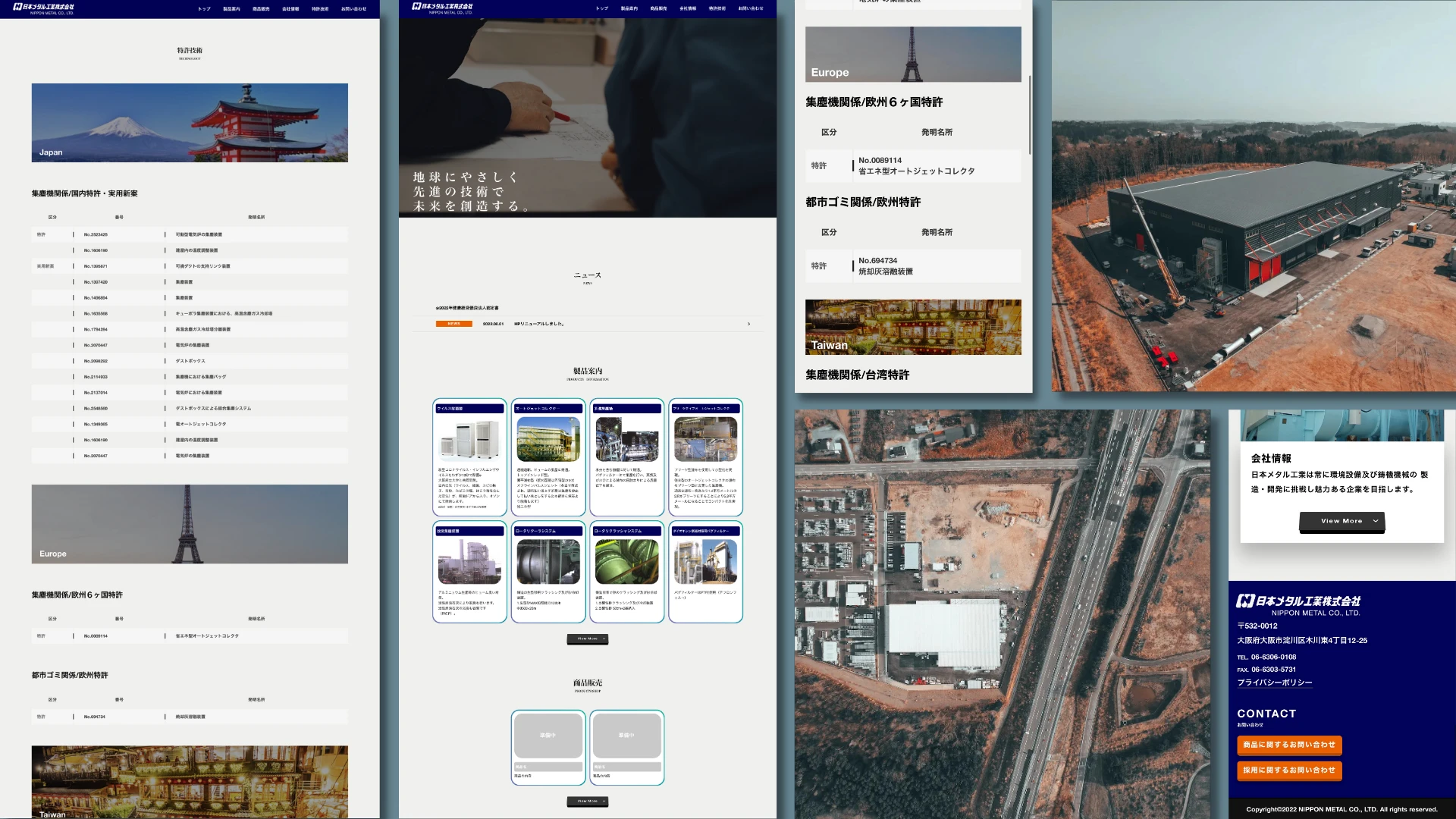Click View More below the 商品販売 cards
1456x819 pixels.
click(588, 801)
